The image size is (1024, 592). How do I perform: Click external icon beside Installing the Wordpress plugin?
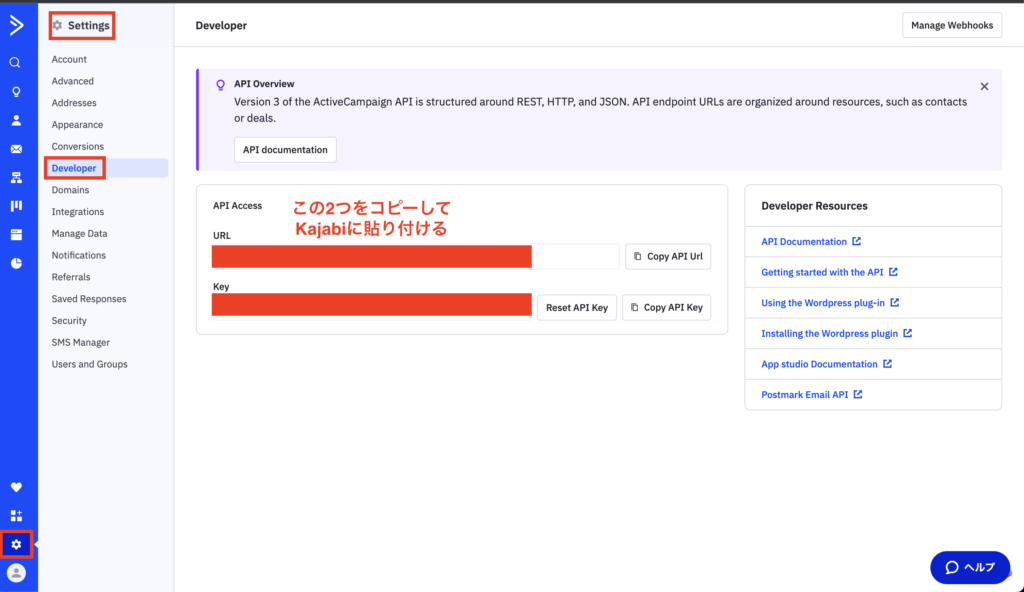pos(907,333)
